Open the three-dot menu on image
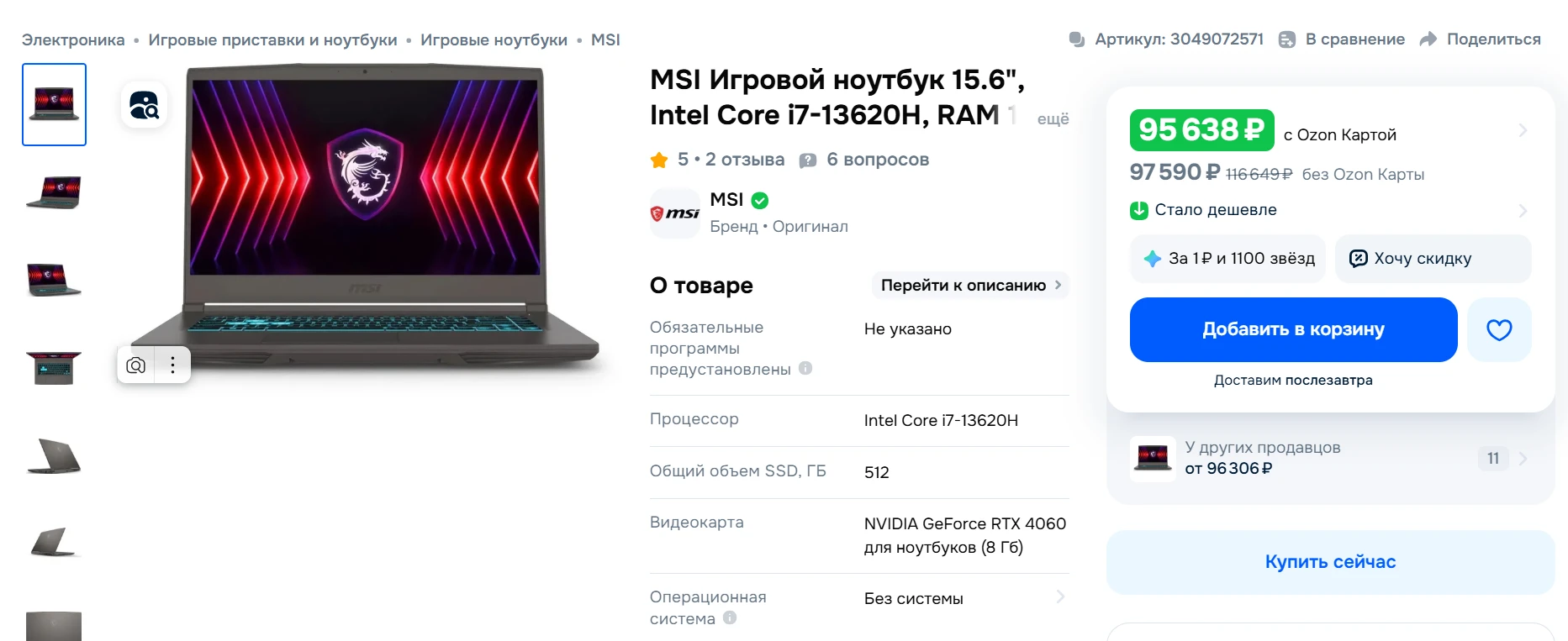 172,365
